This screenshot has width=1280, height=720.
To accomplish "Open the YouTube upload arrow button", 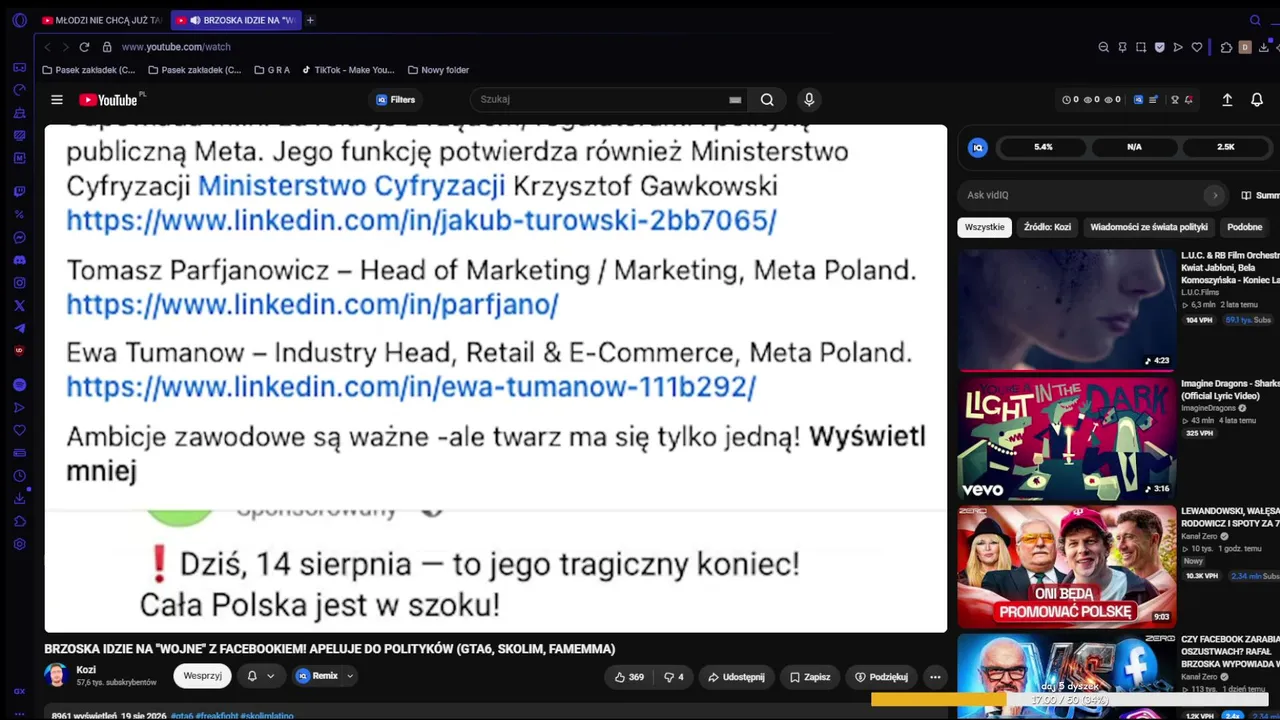I will tap(1227, 100).
